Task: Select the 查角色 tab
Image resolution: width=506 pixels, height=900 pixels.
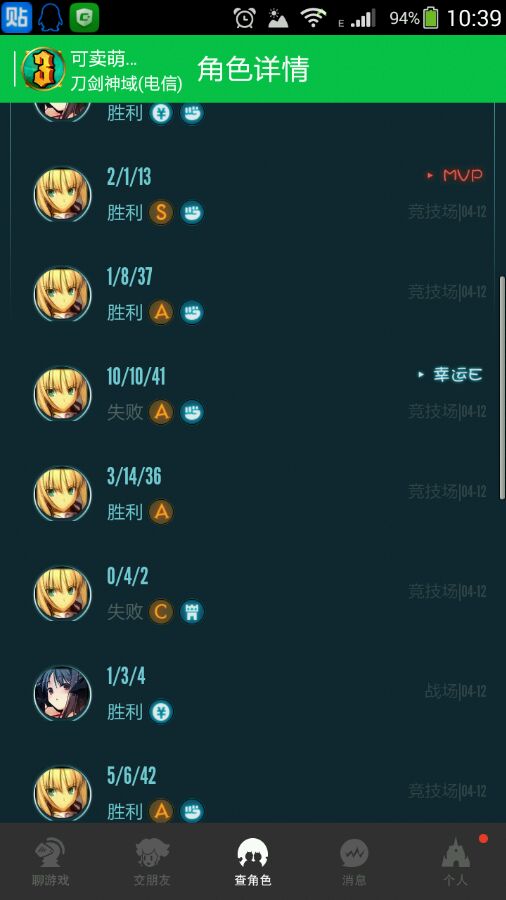Action: 253,862
